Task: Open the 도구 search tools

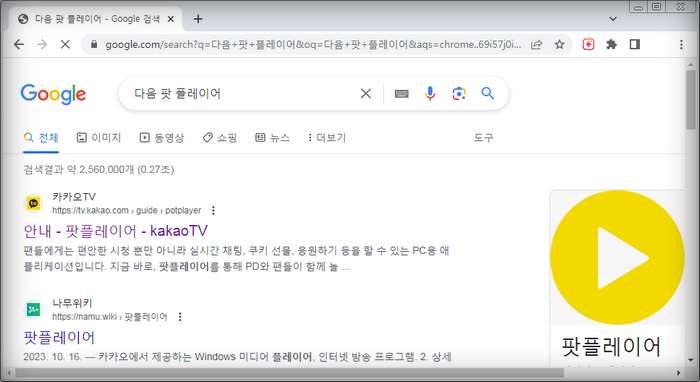Action: click(483, 137)
